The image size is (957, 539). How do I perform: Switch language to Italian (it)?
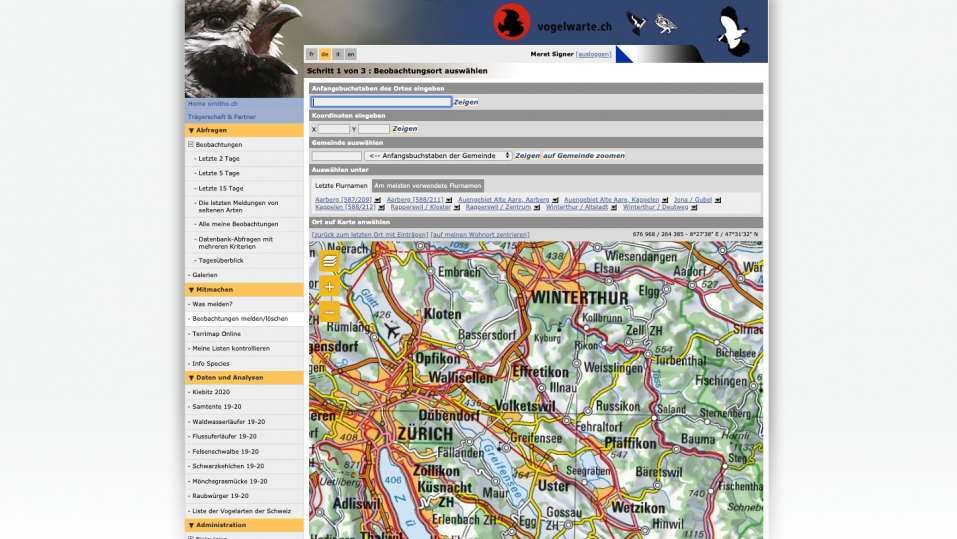click(x=338, y=54)
